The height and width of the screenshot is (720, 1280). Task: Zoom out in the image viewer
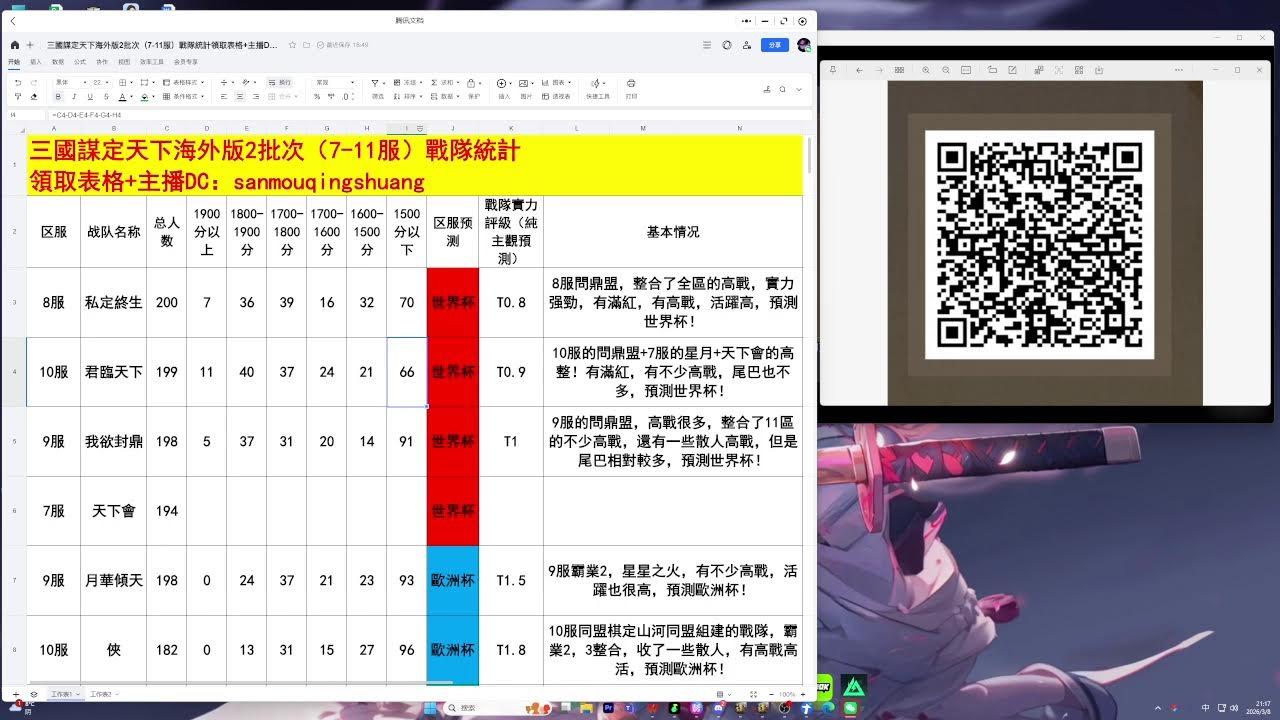pyautogui.click(x=946, y=70)
